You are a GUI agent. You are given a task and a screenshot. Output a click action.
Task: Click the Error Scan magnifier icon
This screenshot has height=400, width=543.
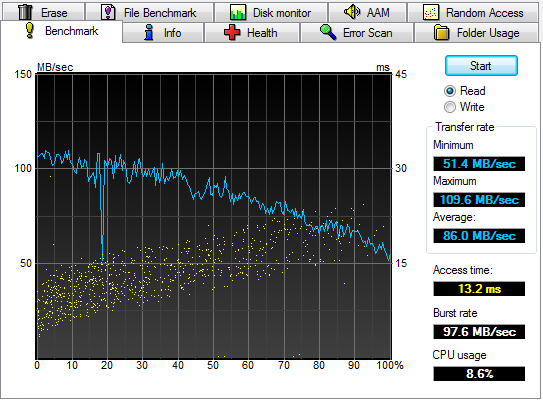tap(328, 32)
